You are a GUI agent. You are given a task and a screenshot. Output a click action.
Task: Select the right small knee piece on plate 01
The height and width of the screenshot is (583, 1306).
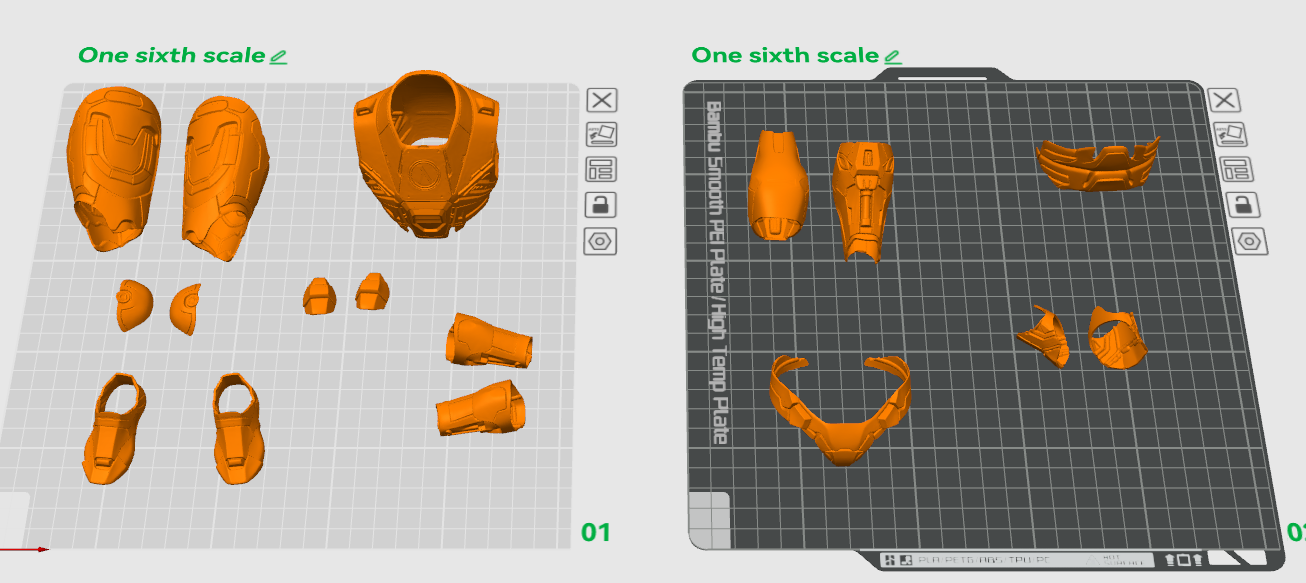372,290
